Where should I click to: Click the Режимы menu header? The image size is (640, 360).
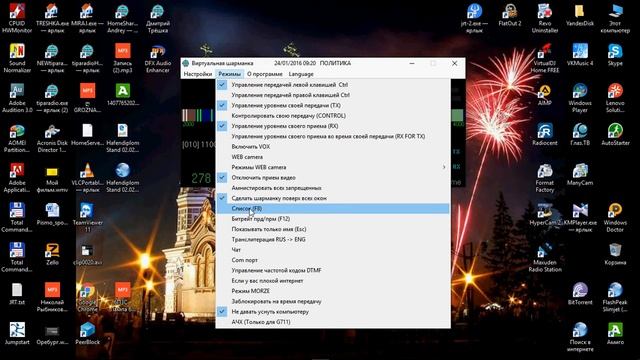(229, 74)
